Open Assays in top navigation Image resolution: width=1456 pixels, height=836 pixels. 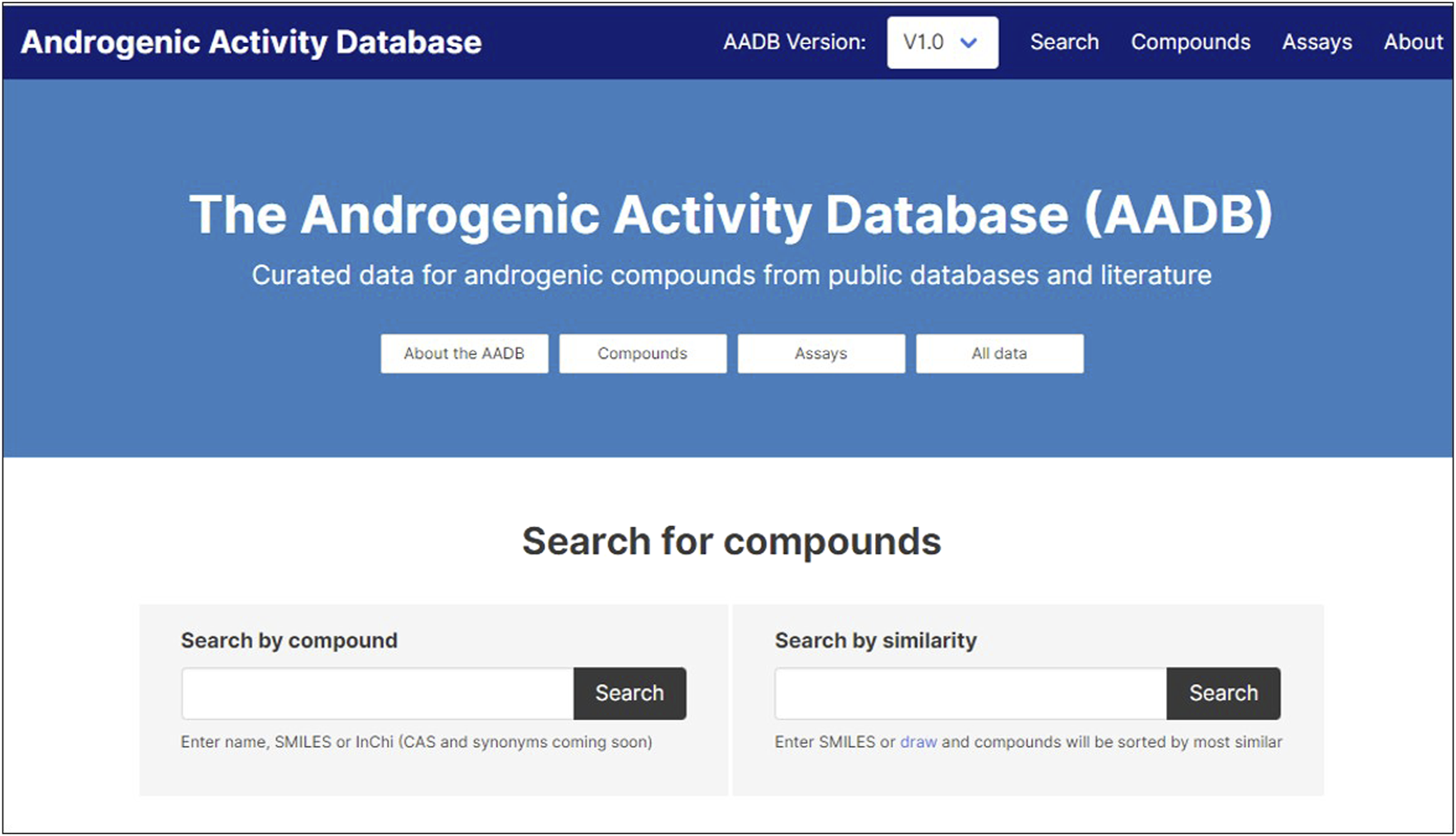click(1317, 42)
